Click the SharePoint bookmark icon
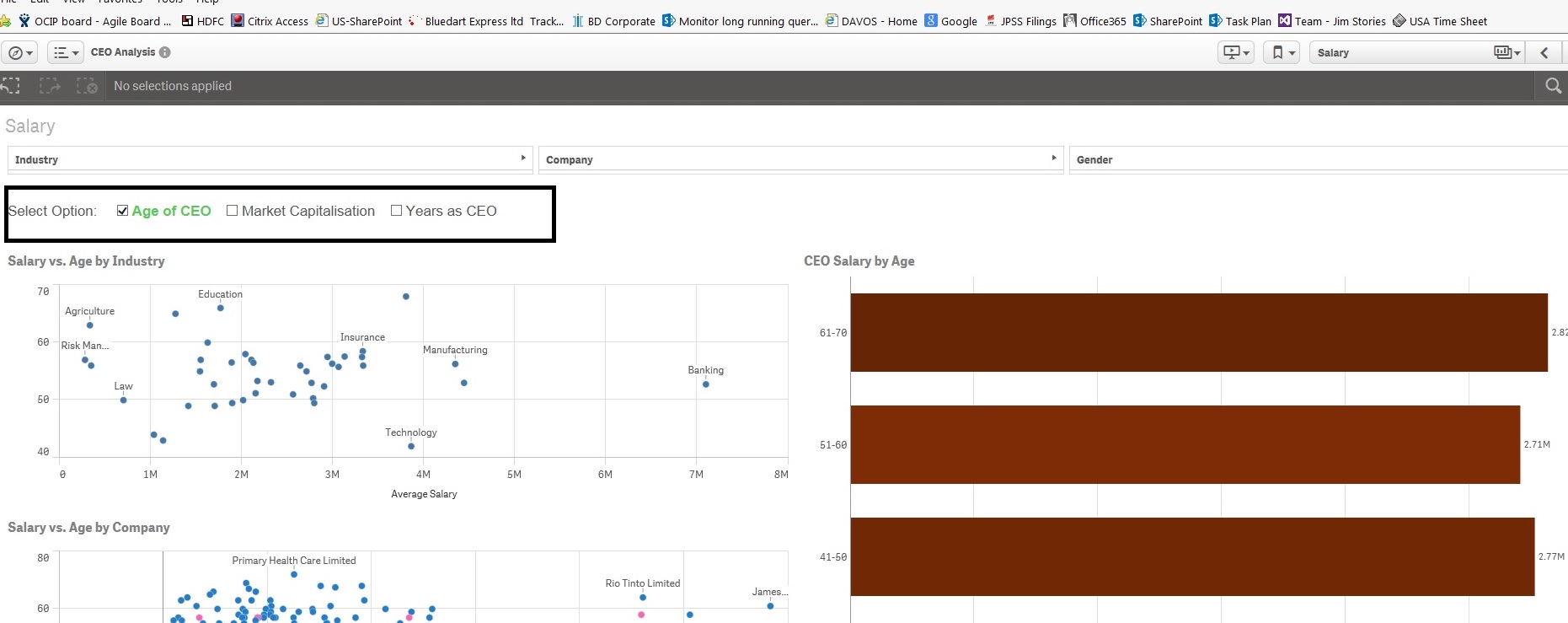The height and width of the screenshot is (623, 1568). [x=1139, y=20]
